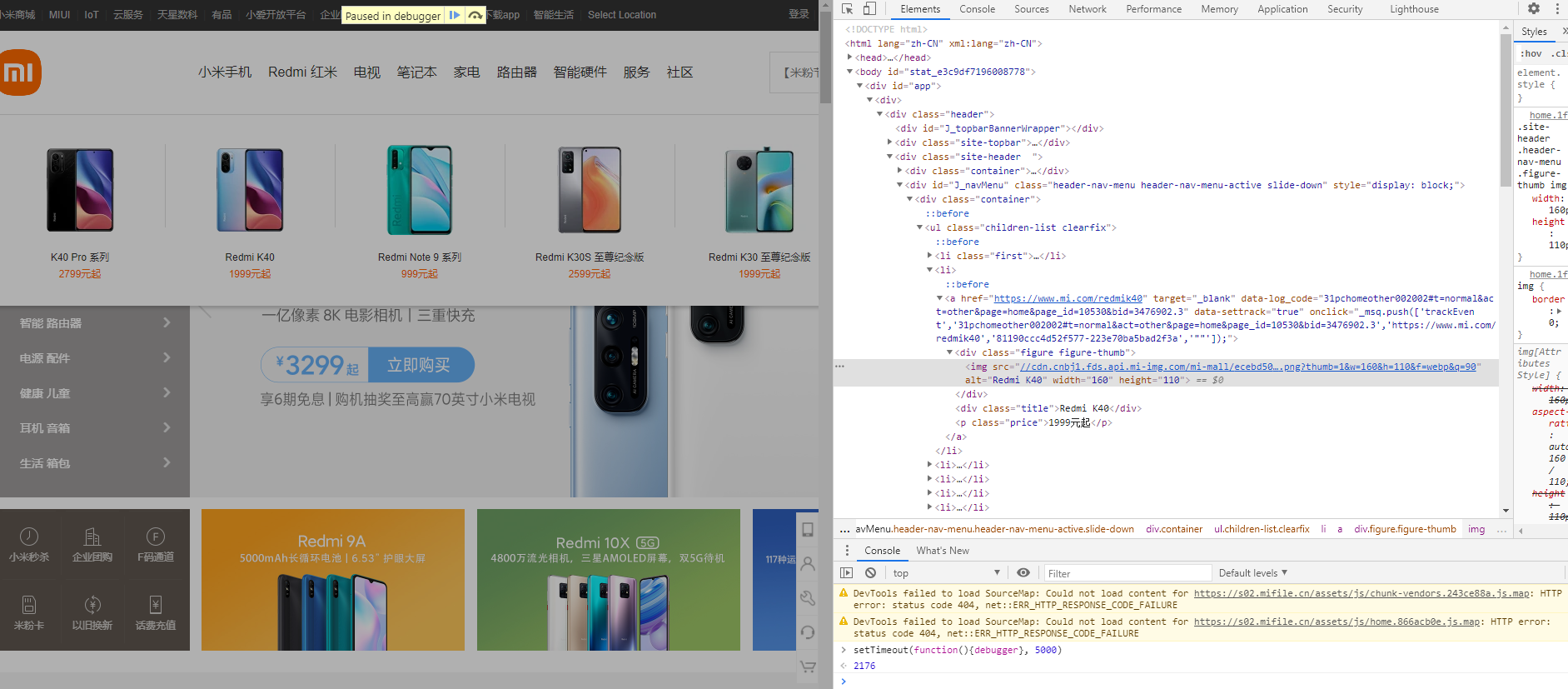Resume script execution in the debugger overlay
Image resolution: width=1568 pixels, height=689 pixels.
click(455, 15)
